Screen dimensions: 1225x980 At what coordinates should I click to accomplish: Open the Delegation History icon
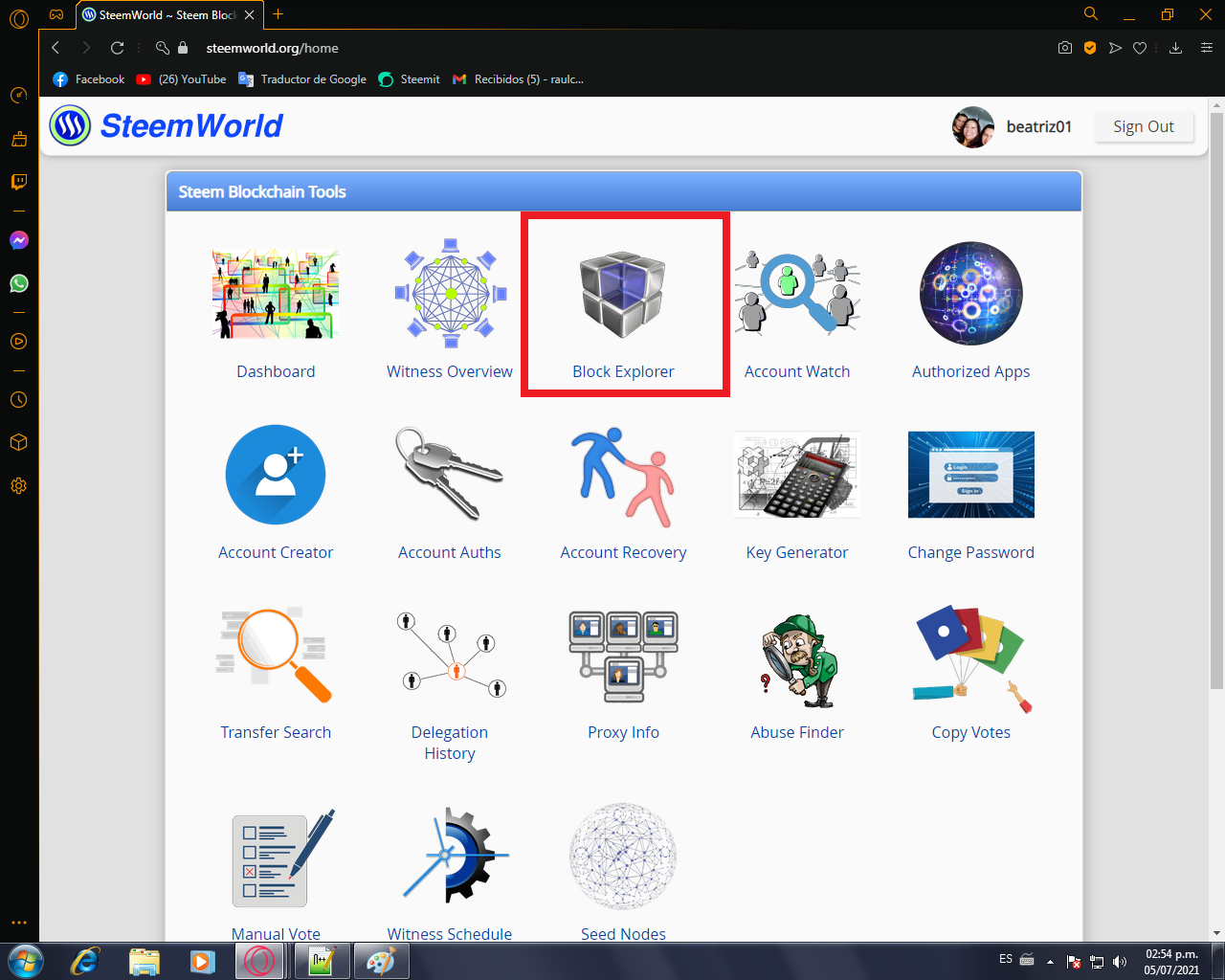[x=450, y=655]
